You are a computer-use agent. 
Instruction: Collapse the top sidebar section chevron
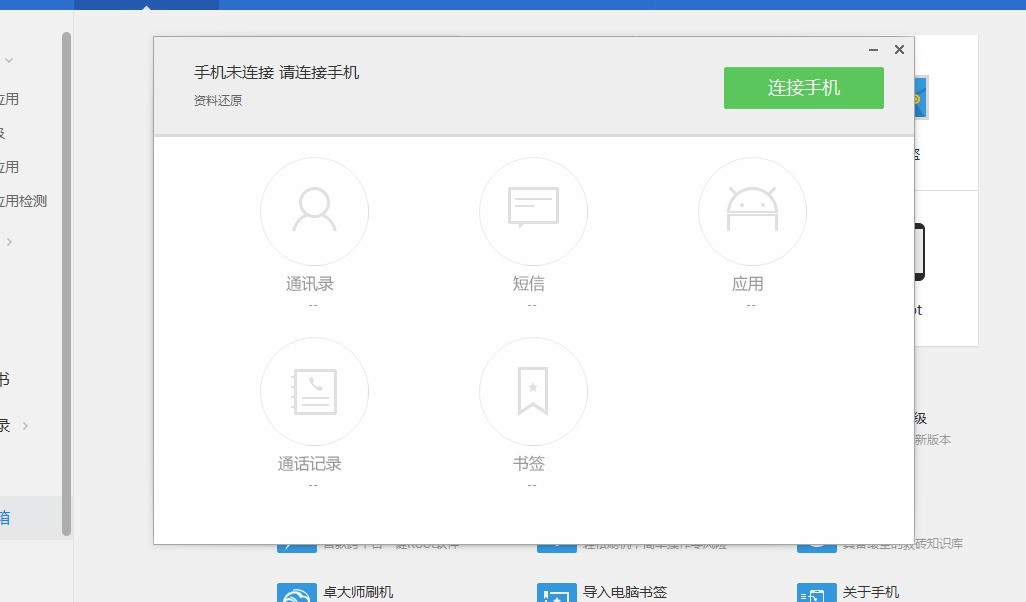pyautogui.click(x=9, y=61)
